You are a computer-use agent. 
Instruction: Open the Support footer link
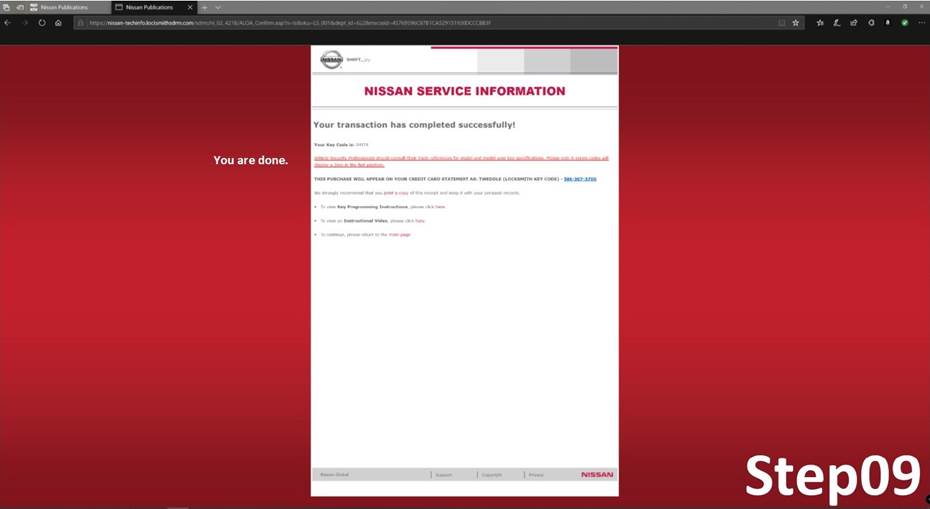coord(444,475)
